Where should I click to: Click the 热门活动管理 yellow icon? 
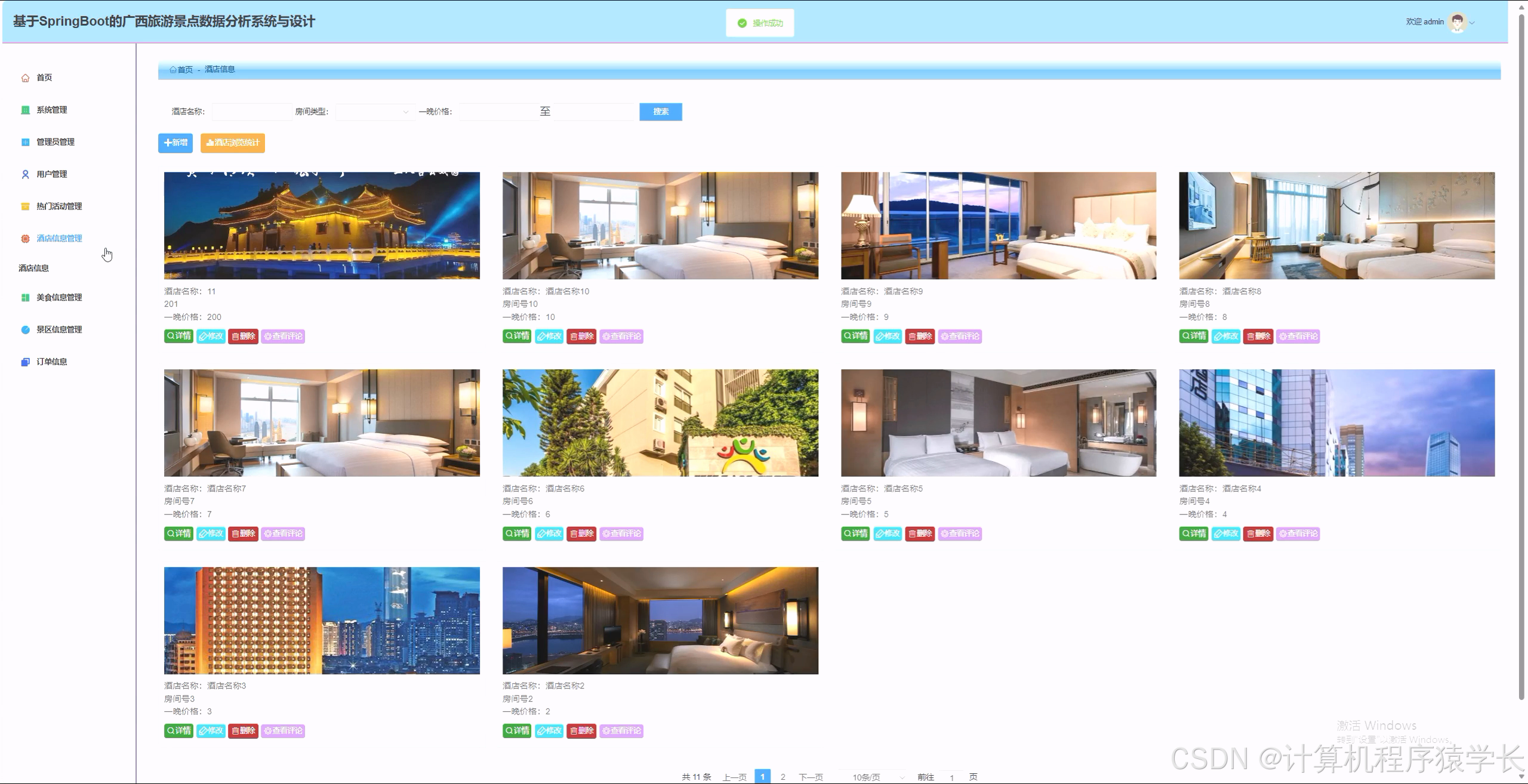pos(25,206)
